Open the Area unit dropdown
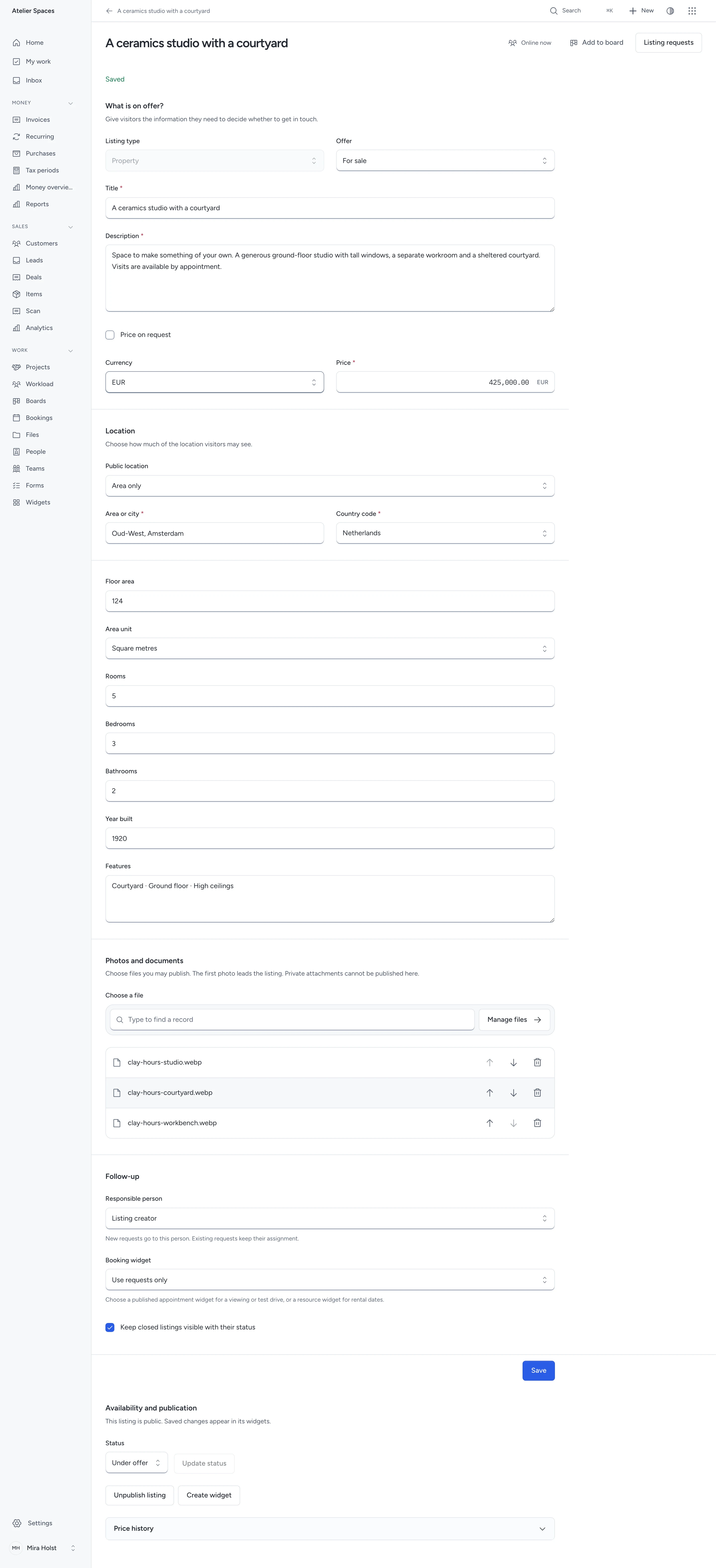The width and height of the screenshot is (716, 1568). click(x=330, y=648)
